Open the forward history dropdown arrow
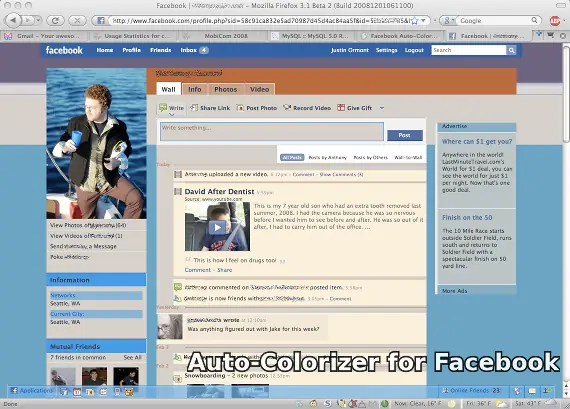 pyautogui.click(x=38, y=21)
